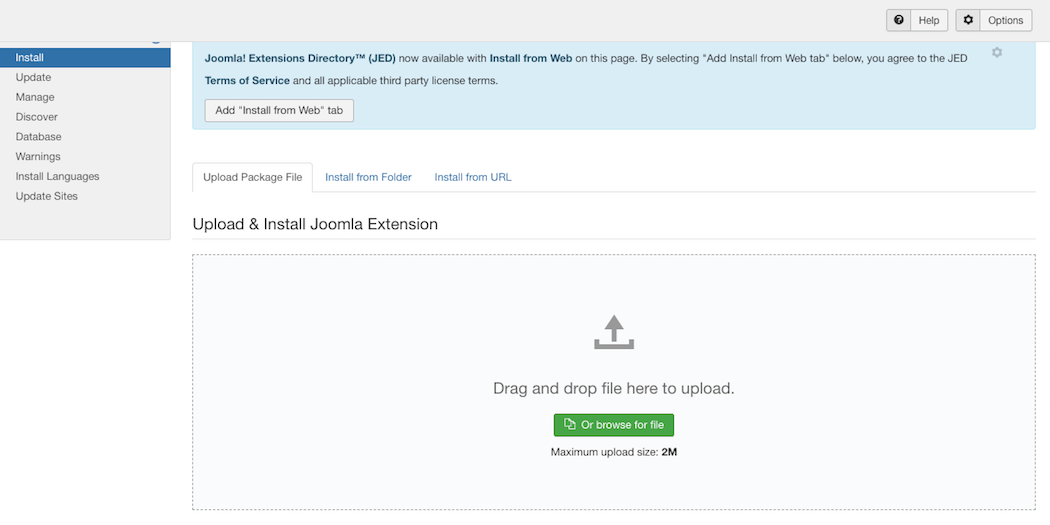Open the Manage sidebar item
Image resolution: width=1050 pixels, height=525 pixels.
(x=35, y=97)
